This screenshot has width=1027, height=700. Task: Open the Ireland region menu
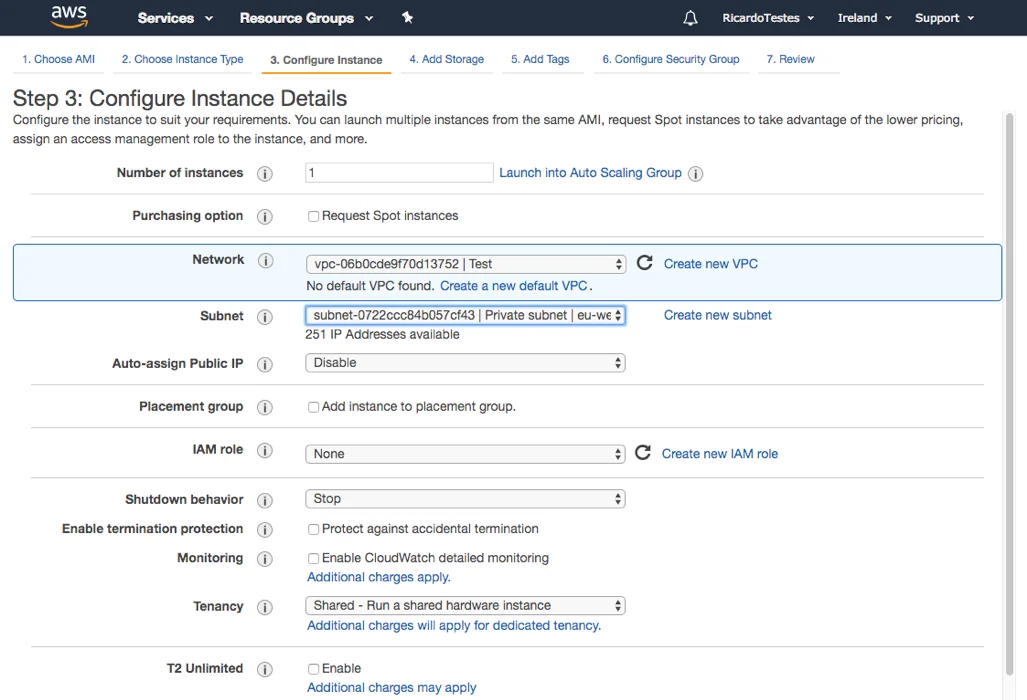[x=864, y=18]
